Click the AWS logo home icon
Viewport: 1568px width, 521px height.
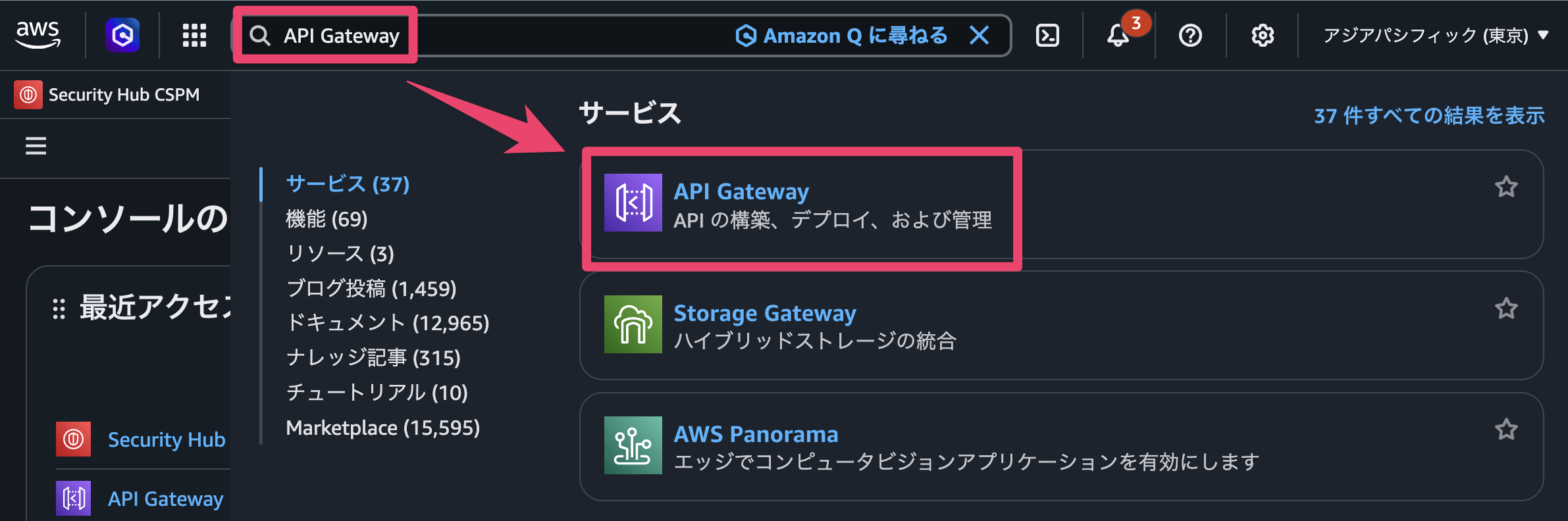[38, 35]
